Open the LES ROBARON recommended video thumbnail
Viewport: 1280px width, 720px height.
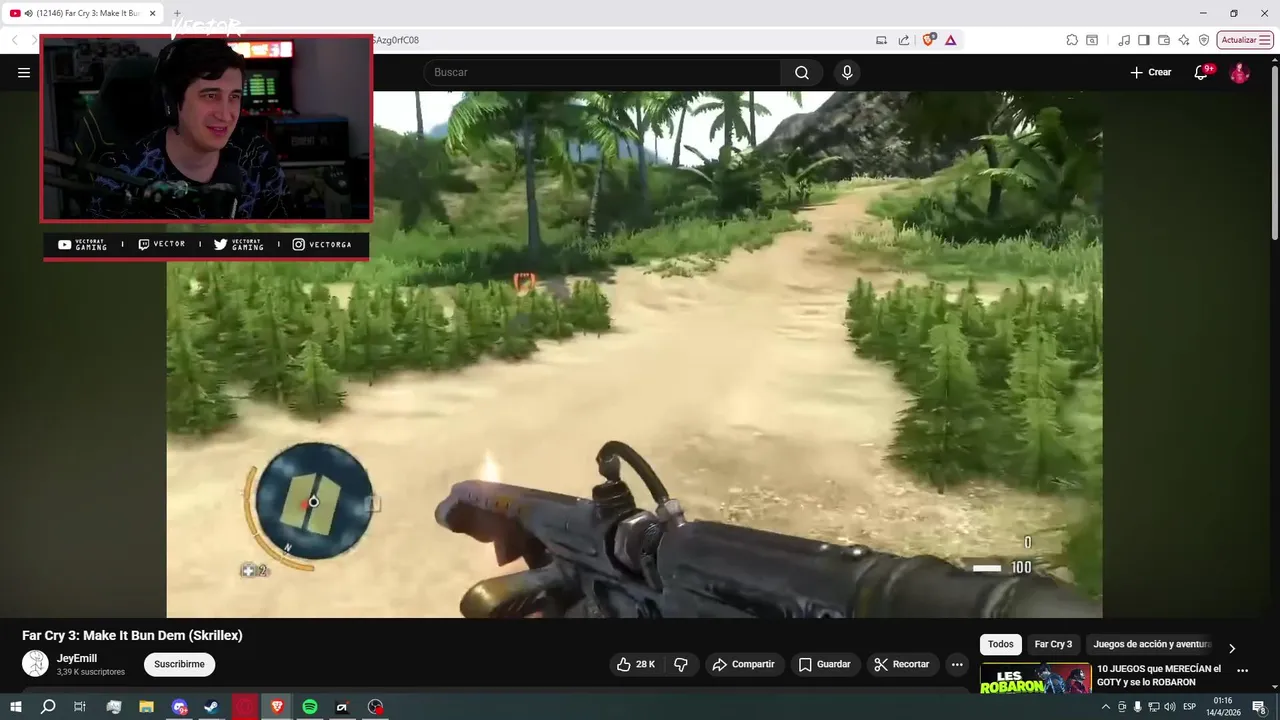click(1035, 678)
